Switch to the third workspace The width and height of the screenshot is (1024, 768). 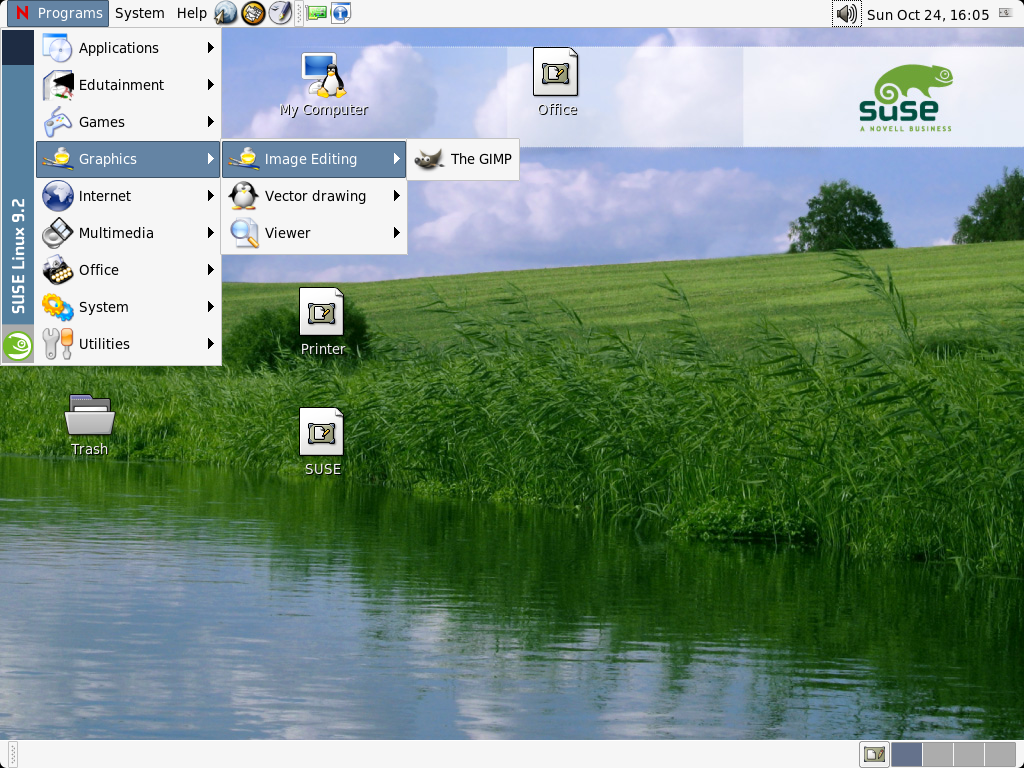coord(968,754)
